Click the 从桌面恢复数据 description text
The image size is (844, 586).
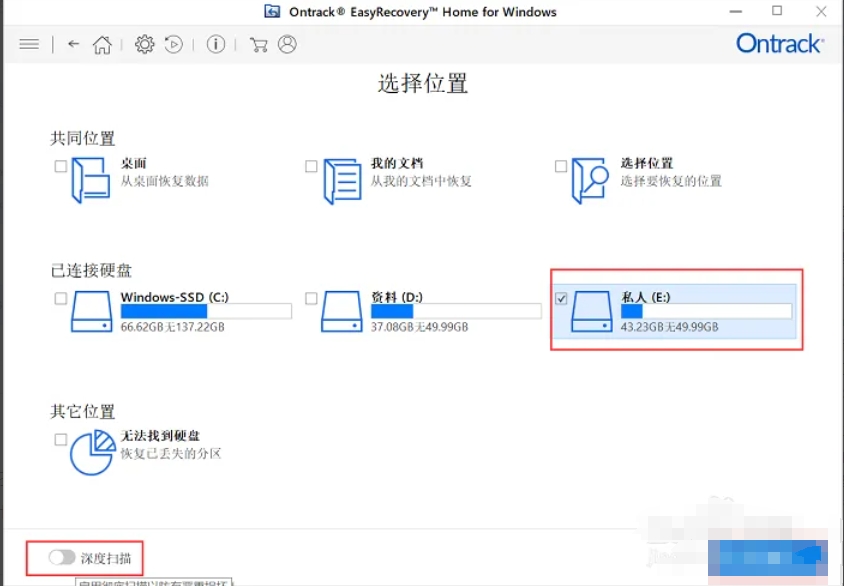(164, 181)
